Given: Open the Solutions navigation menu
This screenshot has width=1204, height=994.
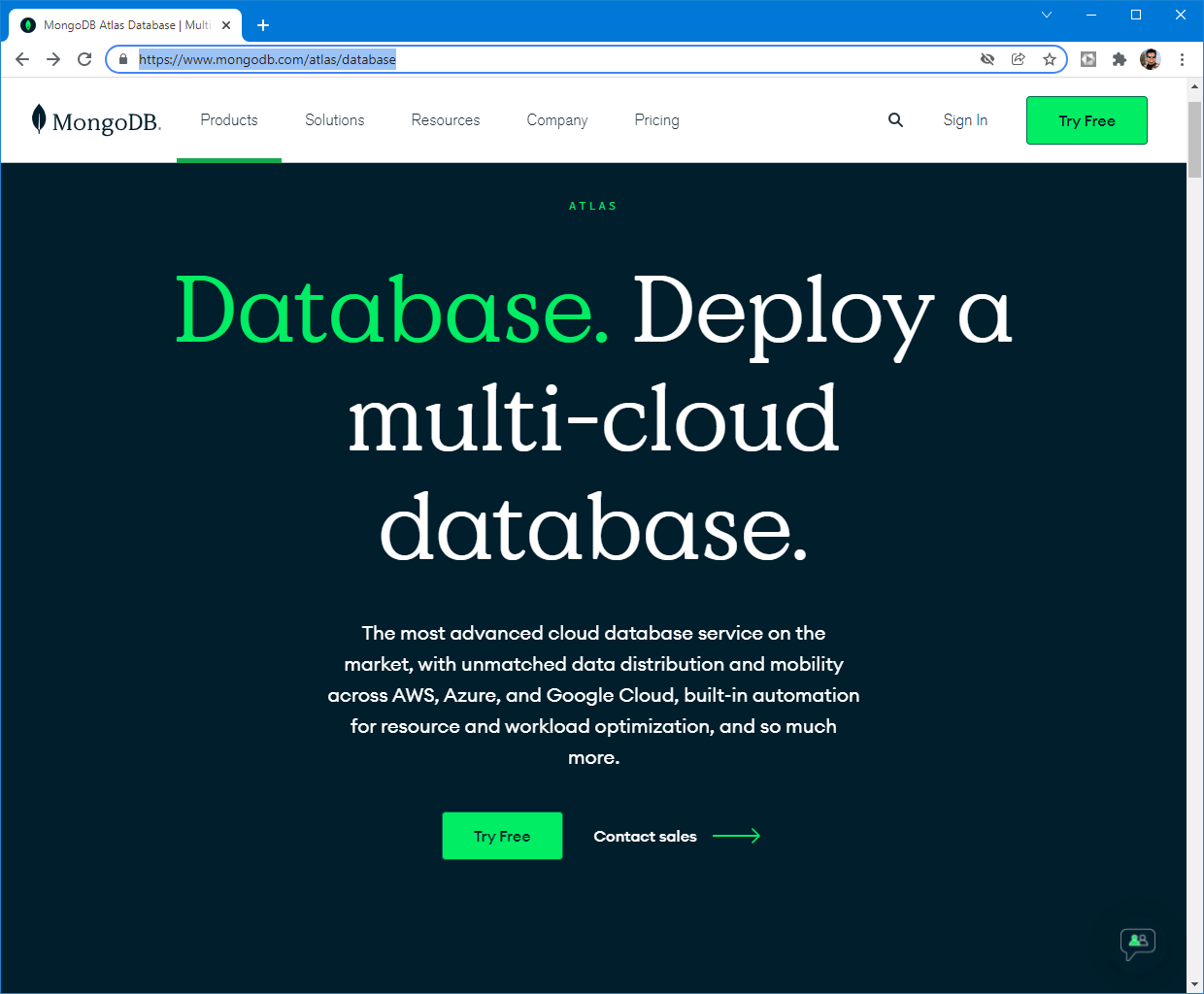Looking at the screenshot, I should pos(335,120).
